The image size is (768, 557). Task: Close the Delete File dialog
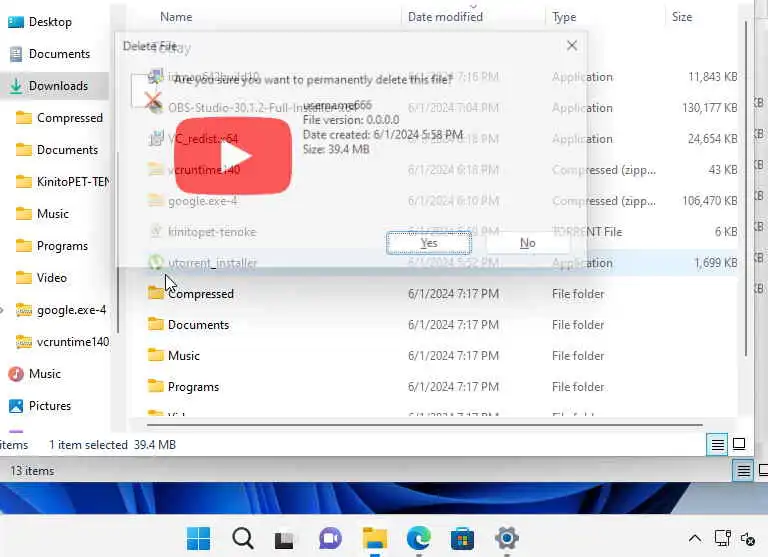pos(572,46)
